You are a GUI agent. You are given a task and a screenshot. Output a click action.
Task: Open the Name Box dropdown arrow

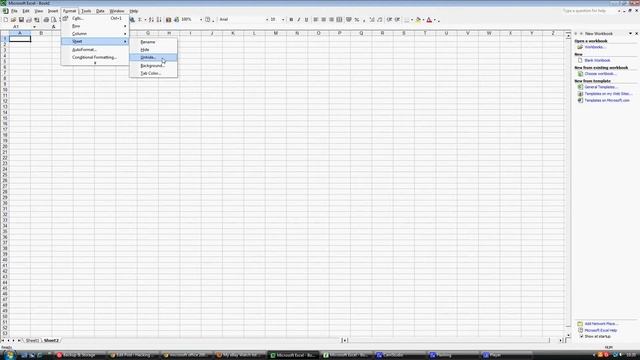click(x=34, y=27)
